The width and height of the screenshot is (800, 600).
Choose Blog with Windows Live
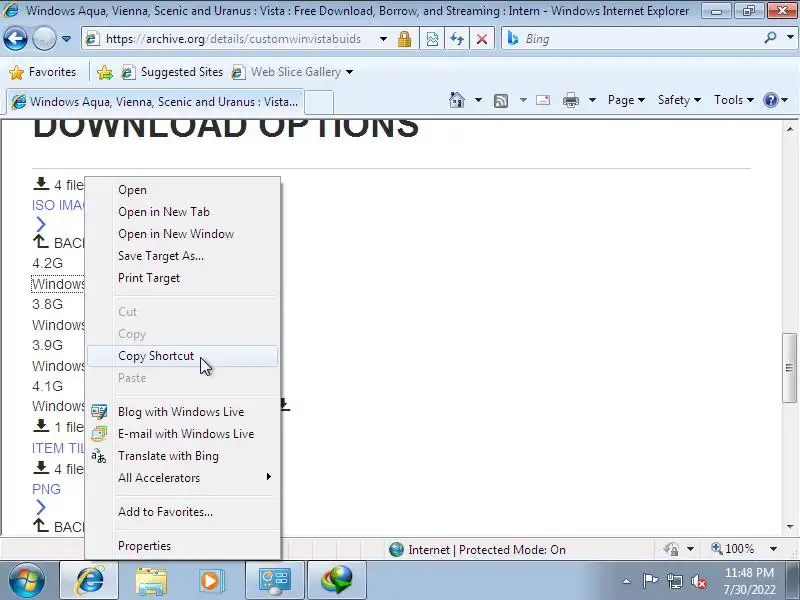tap(183, 412)
